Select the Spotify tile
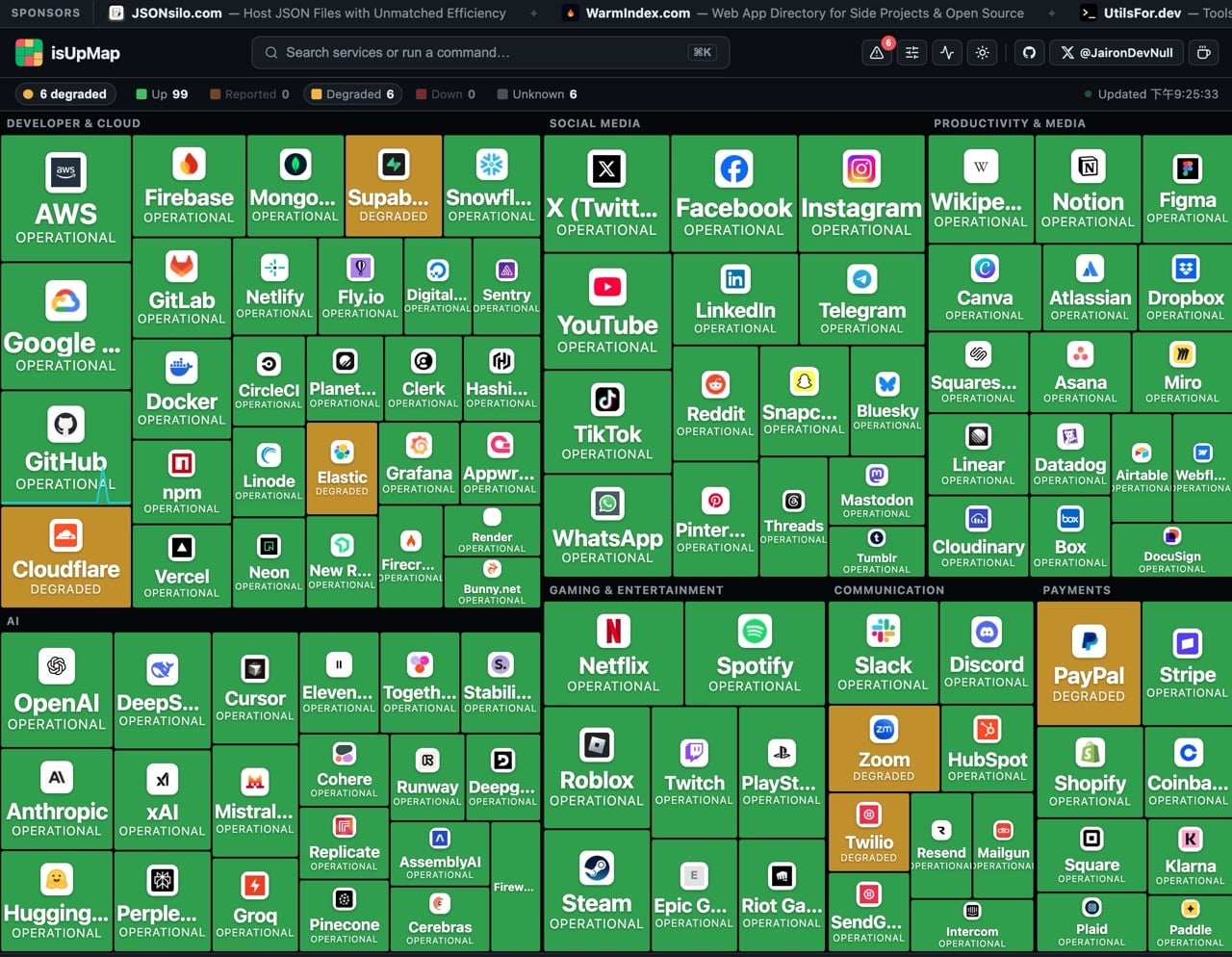Viewport: 1232px width, 957px height. (x=755, y=653)
